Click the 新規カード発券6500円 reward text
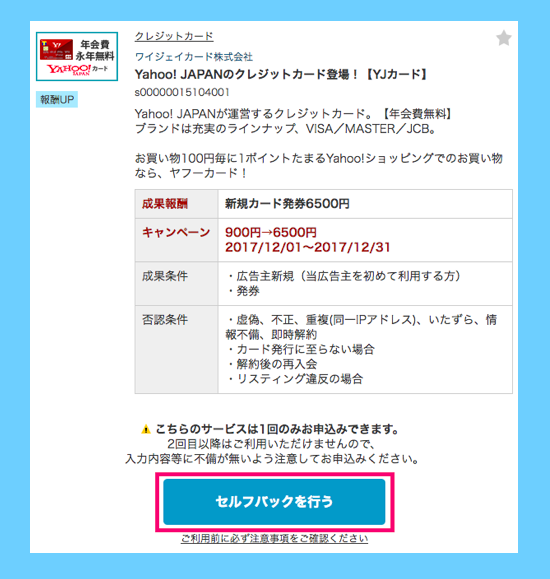550x579 pixels. point(287,204)
